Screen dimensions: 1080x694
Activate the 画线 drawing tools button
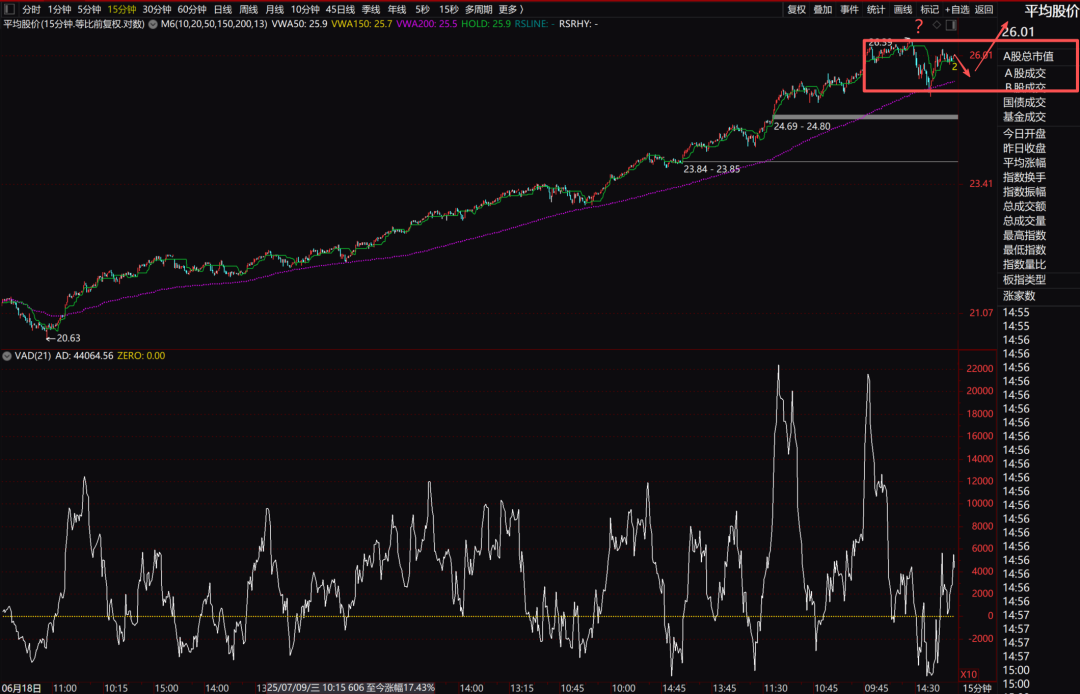click(903, 9)
